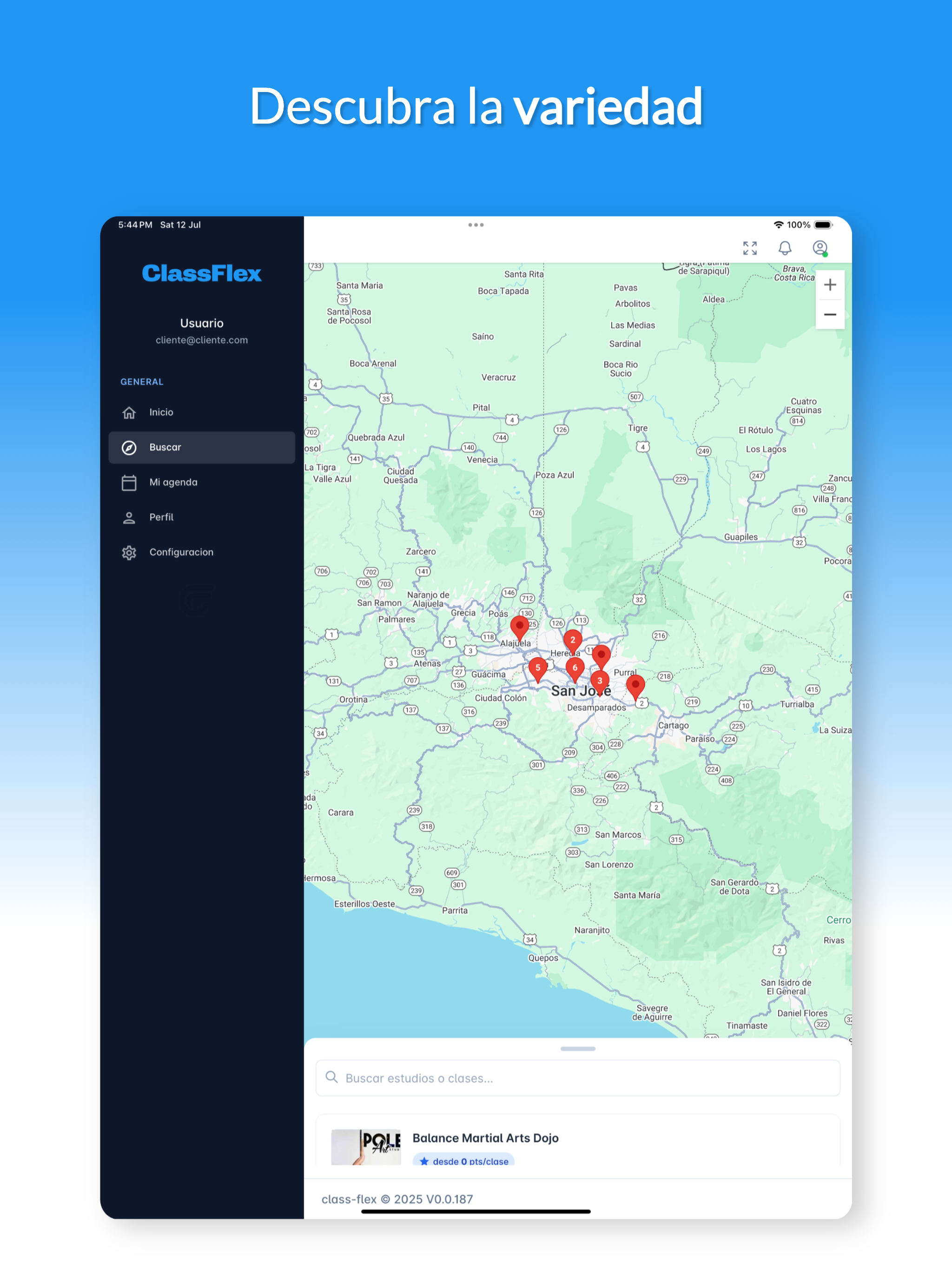Tap the three-dot multitasking indicator
The image size is (952, 1270).
pyautogui.click(x=476, y=225)
